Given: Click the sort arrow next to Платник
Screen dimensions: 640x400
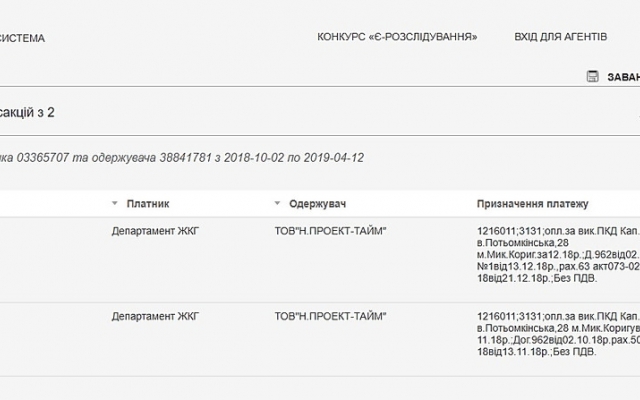Looking at the screenshot, I should pos(115,204).
